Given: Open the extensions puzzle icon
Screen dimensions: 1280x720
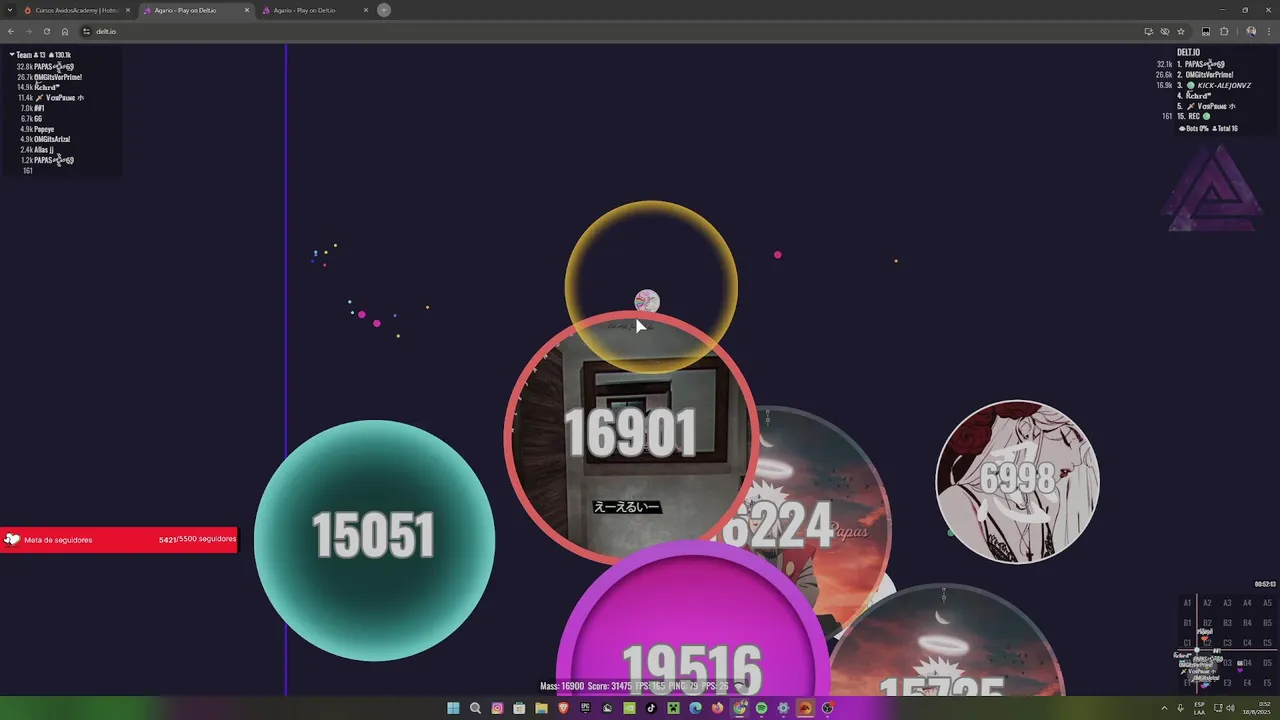Looking at the screenshot, I should pyautogui.click(x=1224, y=31).
